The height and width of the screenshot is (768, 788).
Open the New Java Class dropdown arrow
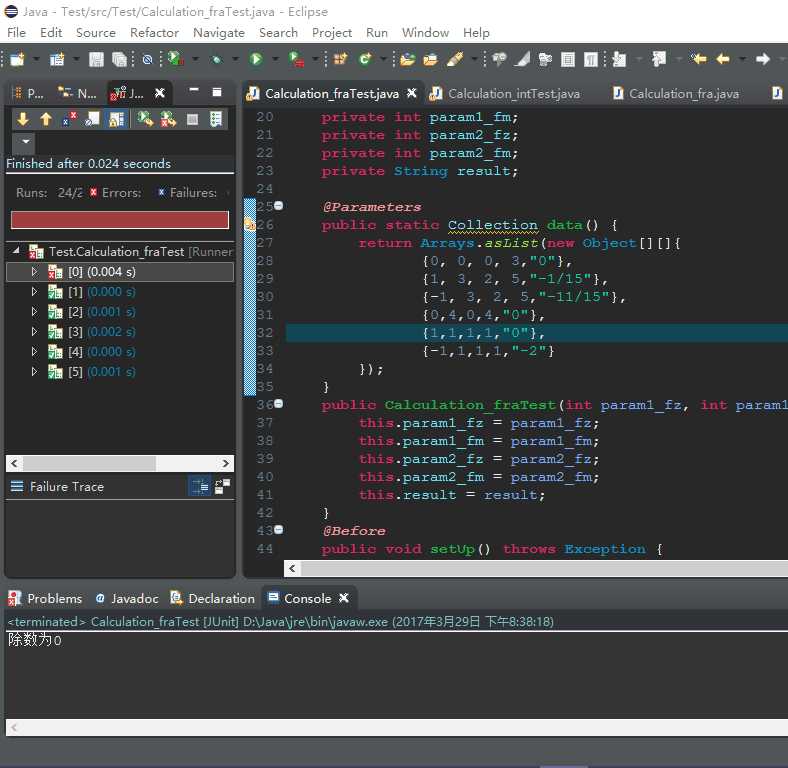point(383,59)
